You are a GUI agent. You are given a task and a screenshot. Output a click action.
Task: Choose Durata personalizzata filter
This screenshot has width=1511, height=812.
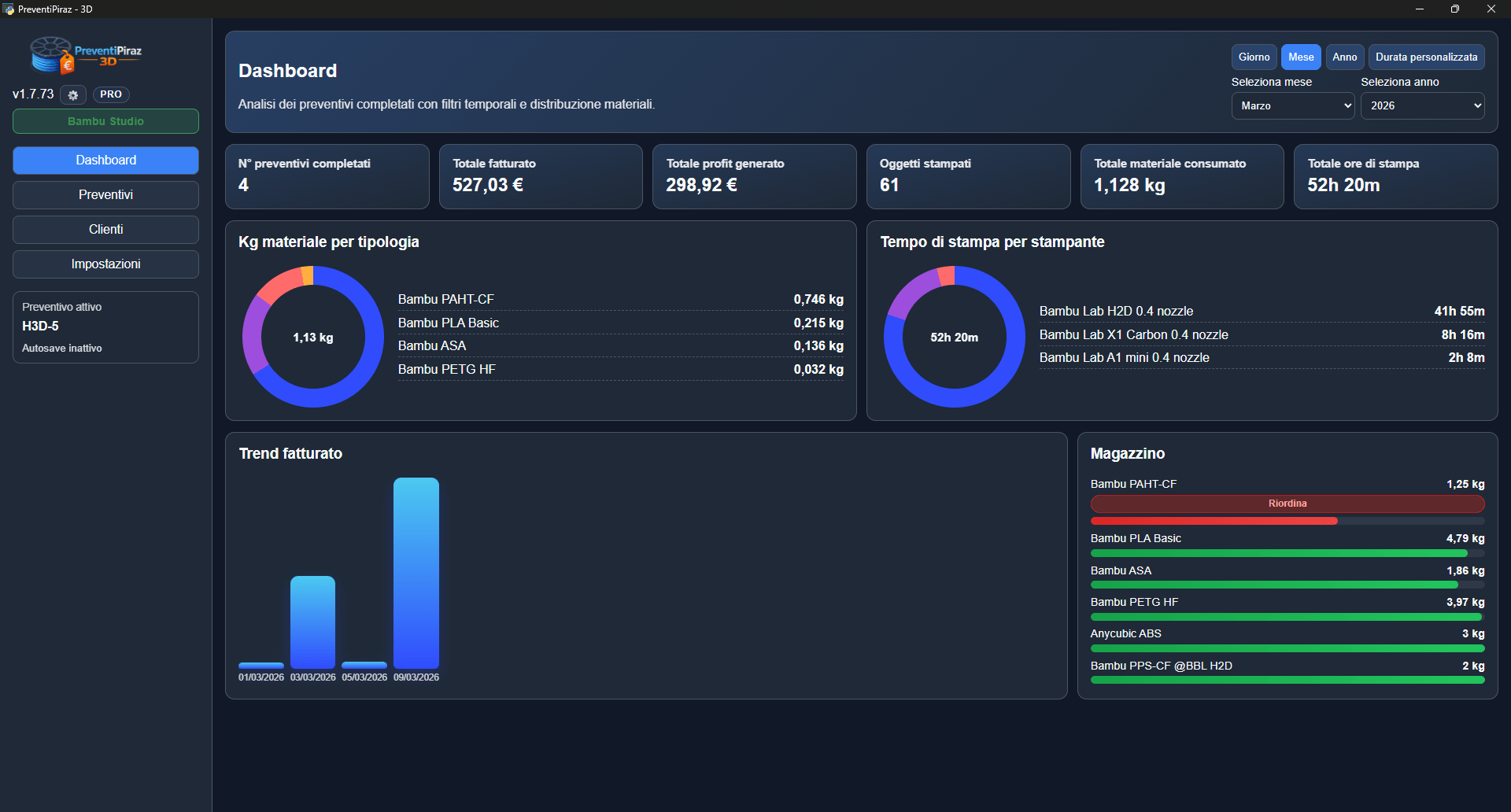1426,57
